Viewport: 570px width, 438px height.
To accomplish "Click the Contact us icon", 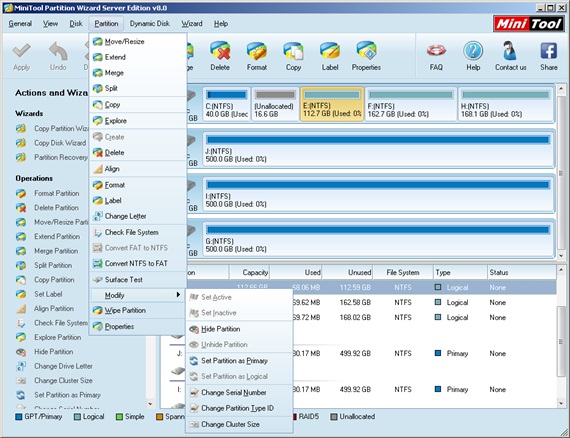I will click(510, 51).
